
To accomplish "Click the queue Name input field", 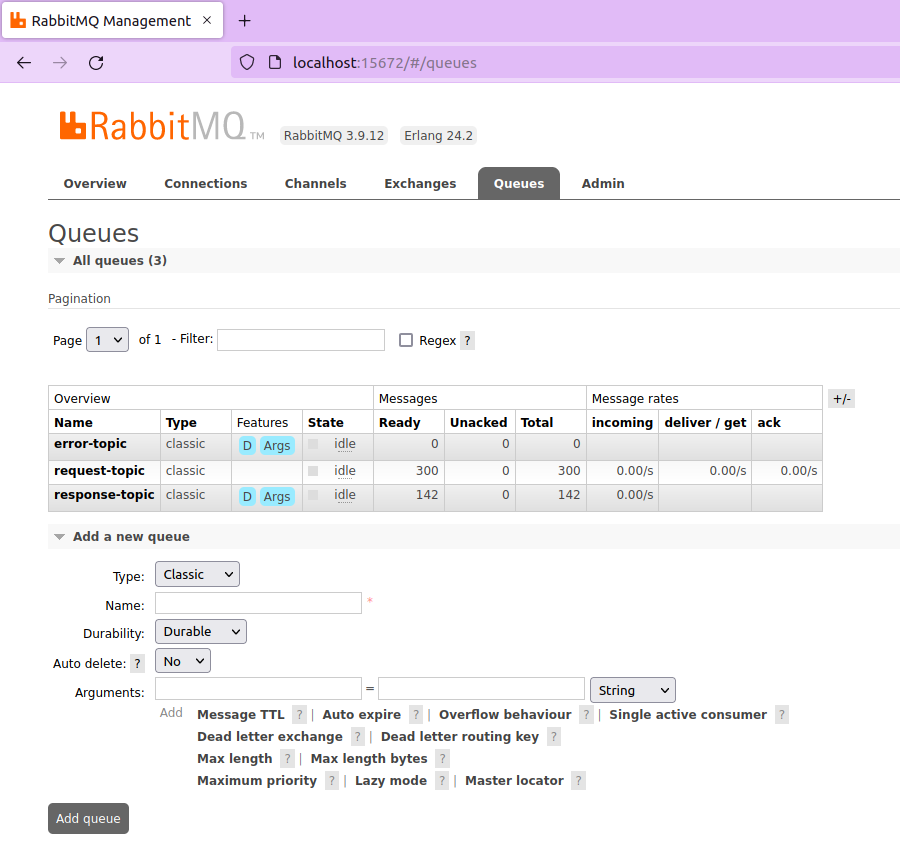I will point(258,603).
